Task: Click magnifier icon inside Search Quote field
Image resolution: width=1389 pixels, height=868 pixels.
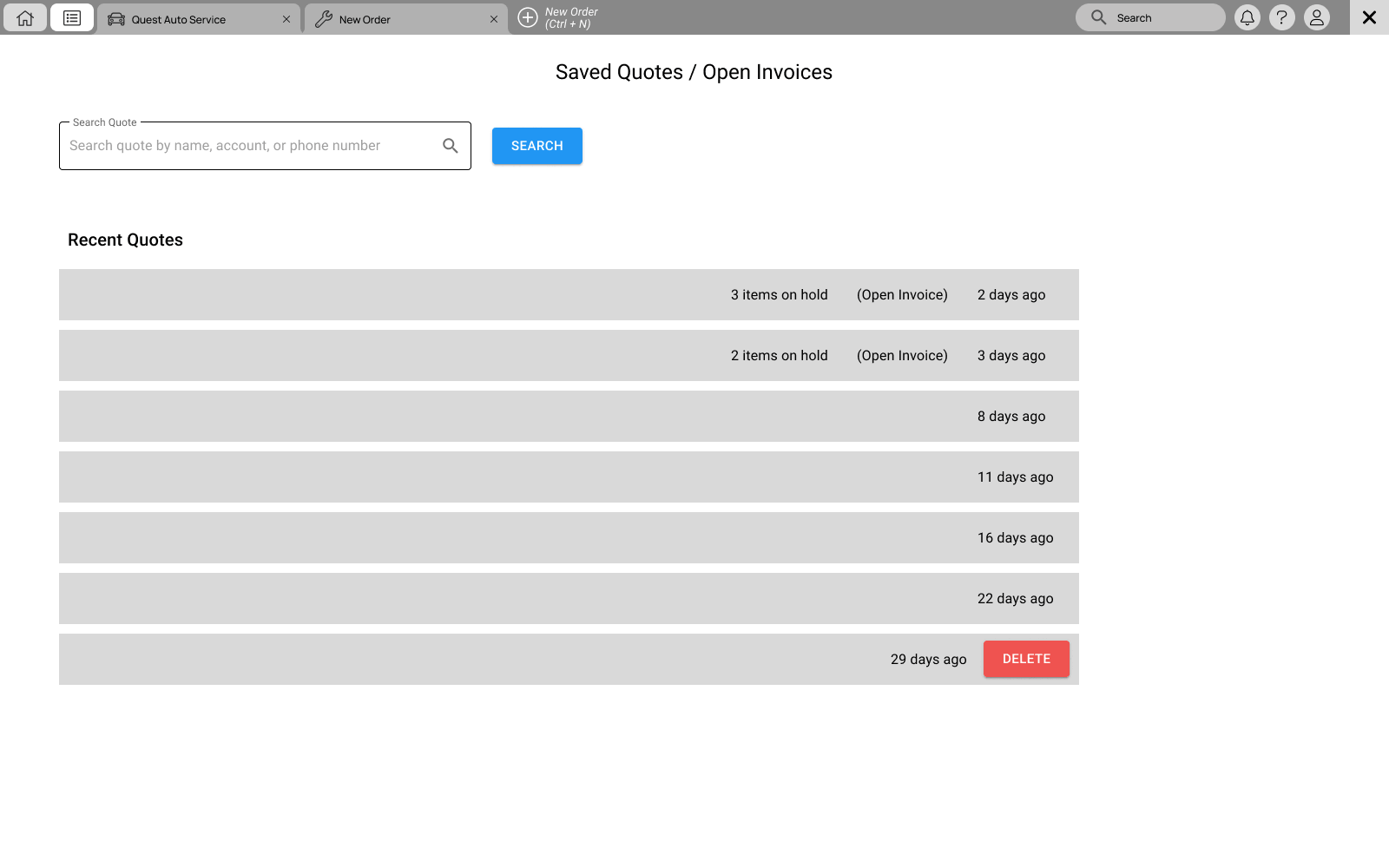Action: click(x=450, y=146)
